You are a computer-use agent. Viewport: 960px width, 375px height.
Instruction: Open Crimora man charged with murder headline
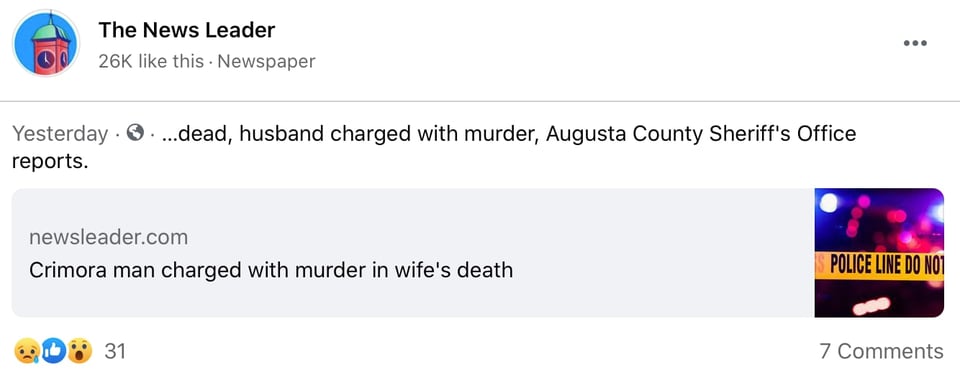[271, 270]
